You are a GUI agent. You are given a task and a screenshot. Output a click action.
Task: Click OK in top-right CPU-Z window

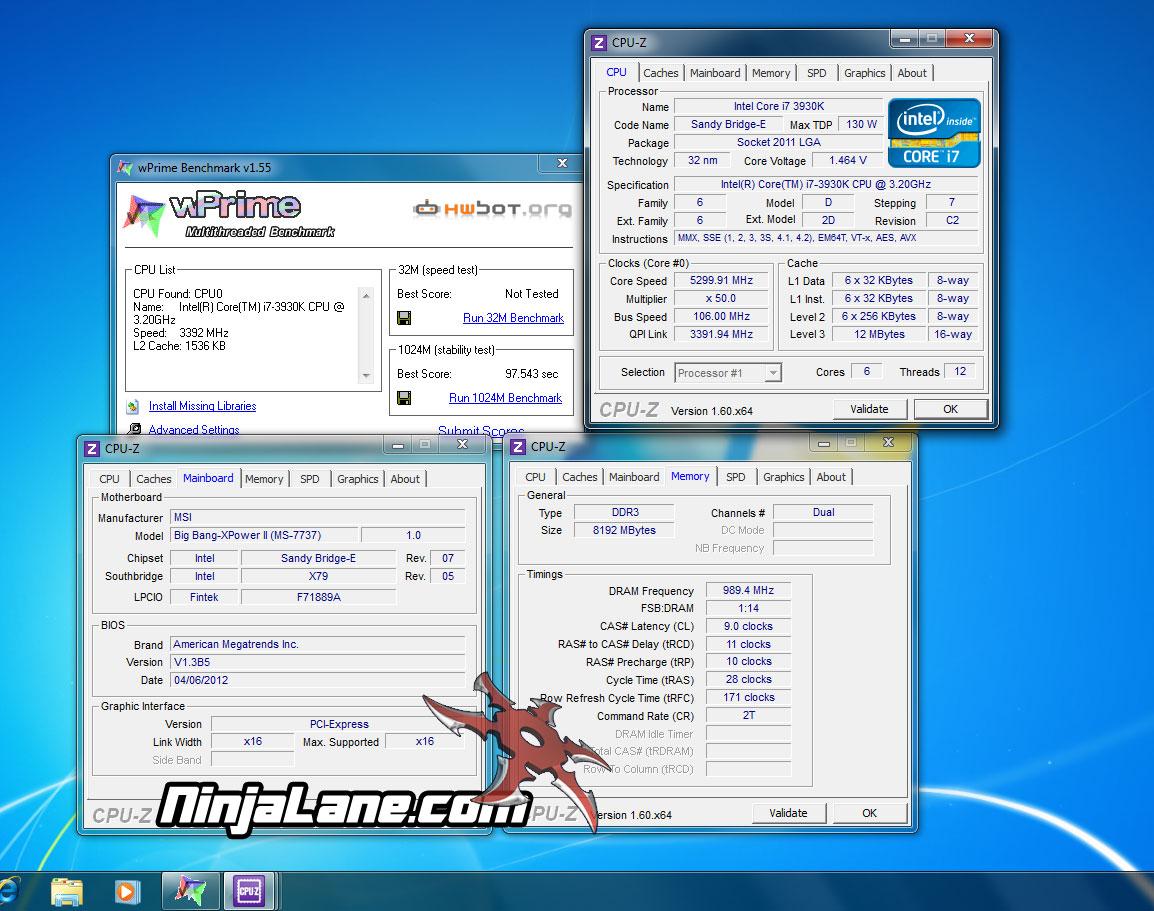tap(950, 409)
